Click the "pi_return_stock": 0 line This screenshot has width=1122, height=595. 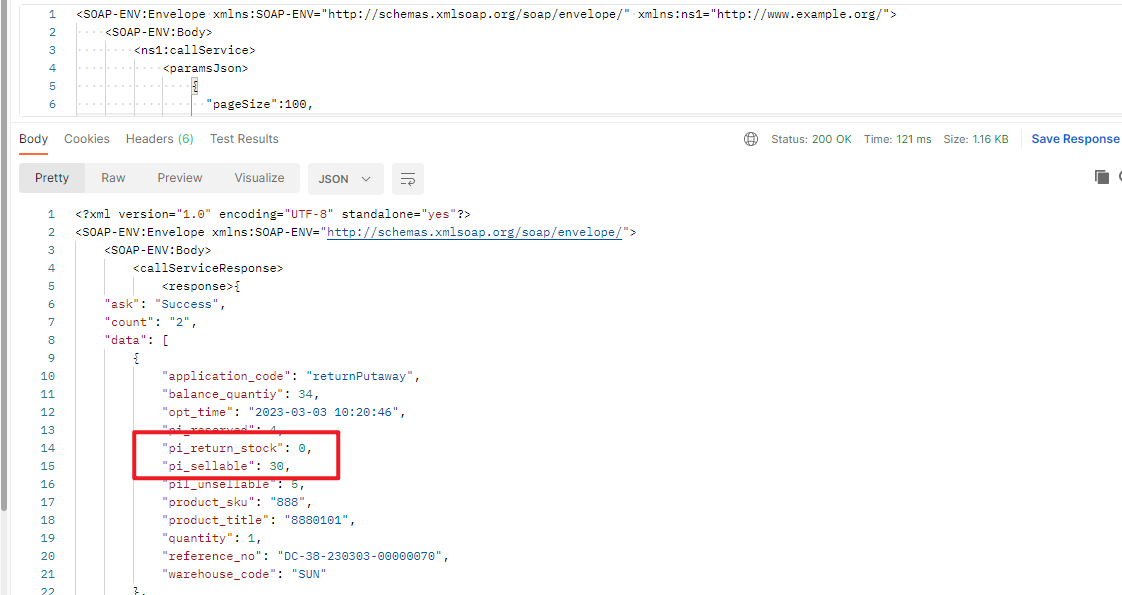pyautogui.click(x=237, y=448)
